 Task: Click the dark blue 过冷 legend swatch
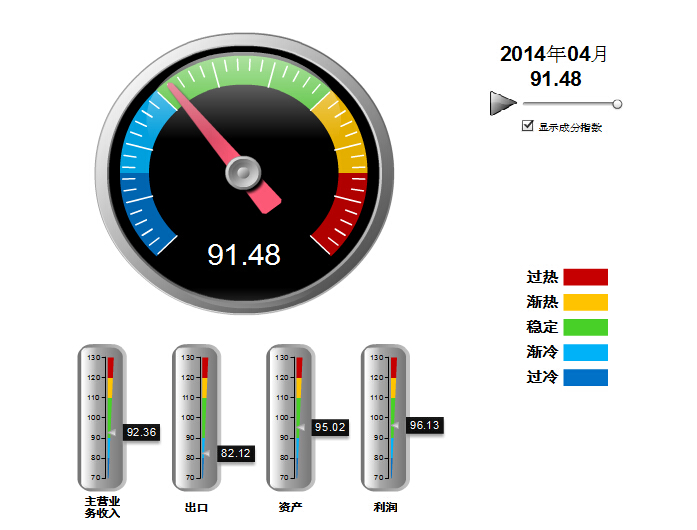(585, 377)
